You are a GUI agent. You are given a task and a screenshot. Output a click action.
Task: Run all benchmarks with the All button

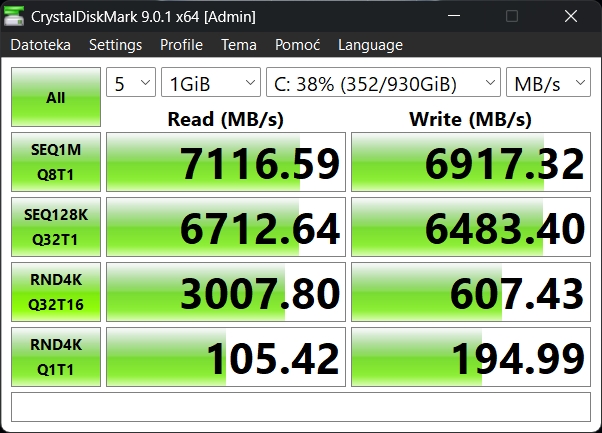click(x=56, y=97)
